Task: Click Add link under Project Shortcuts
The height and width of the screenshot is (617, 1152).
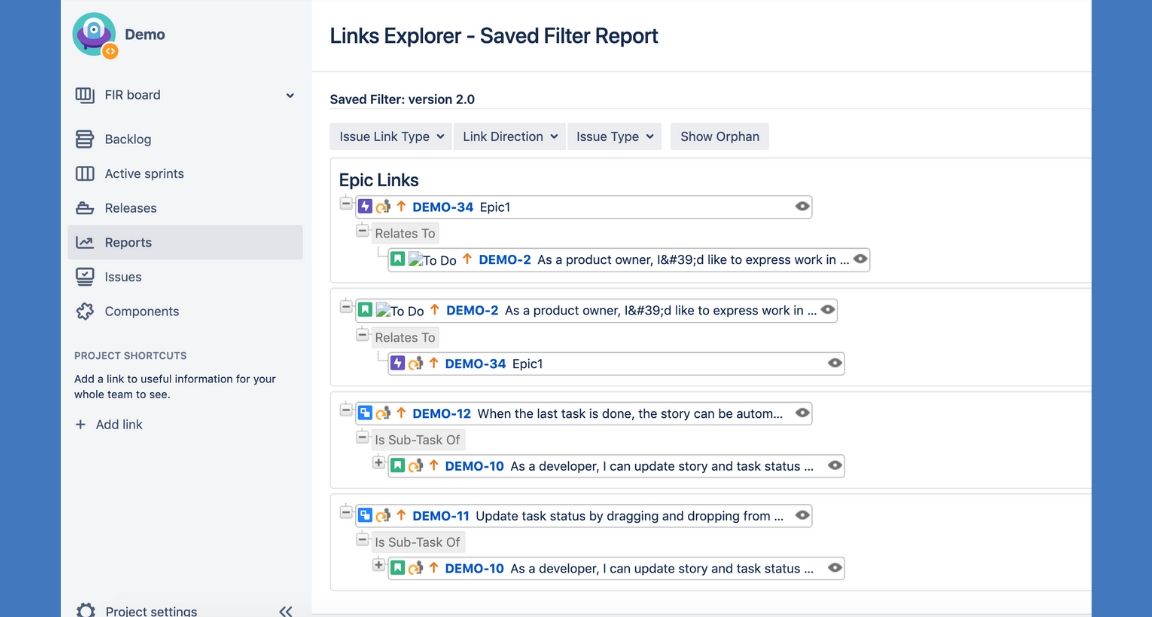Action: [x=118, y=424]
